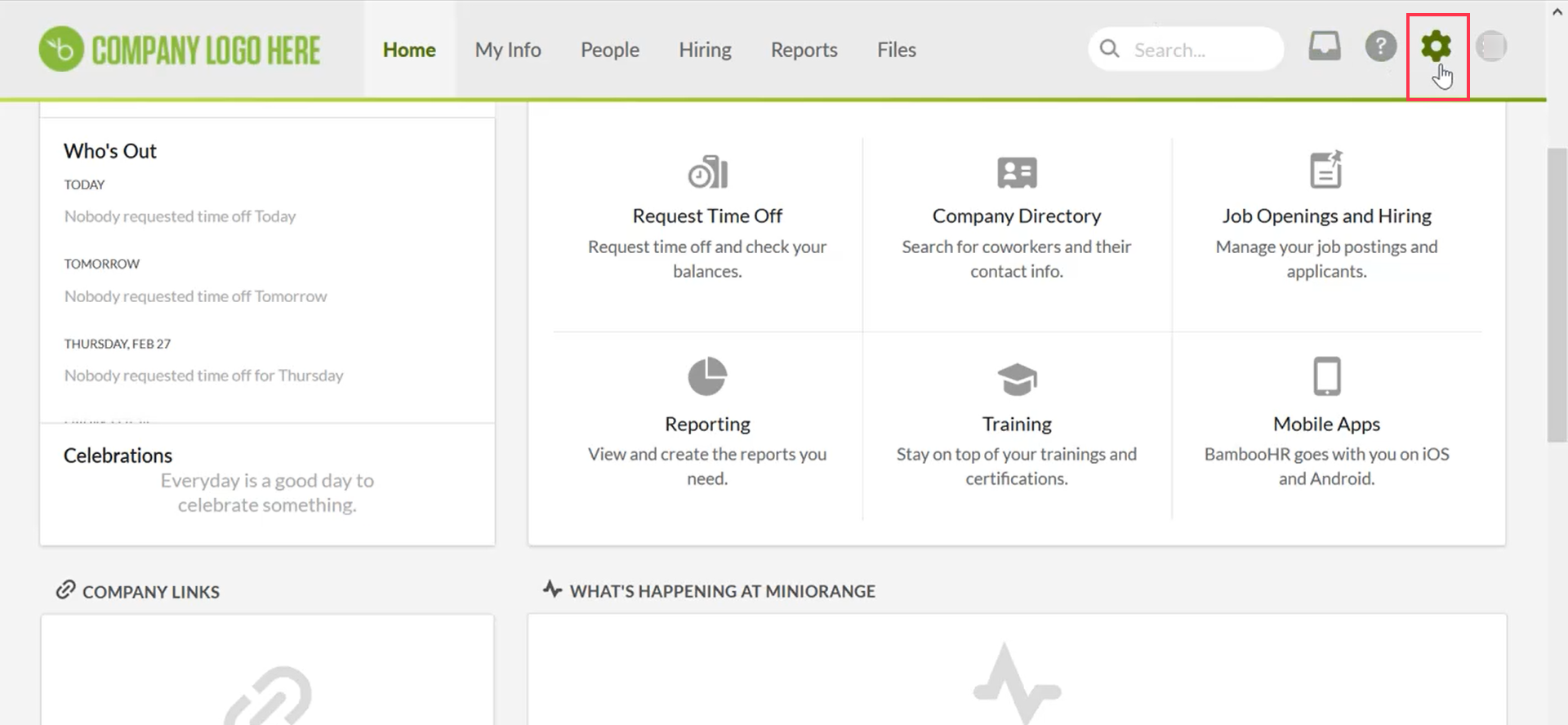
Task: Click the Mobile Apps phone icon
Action: tap(1326, 376)
